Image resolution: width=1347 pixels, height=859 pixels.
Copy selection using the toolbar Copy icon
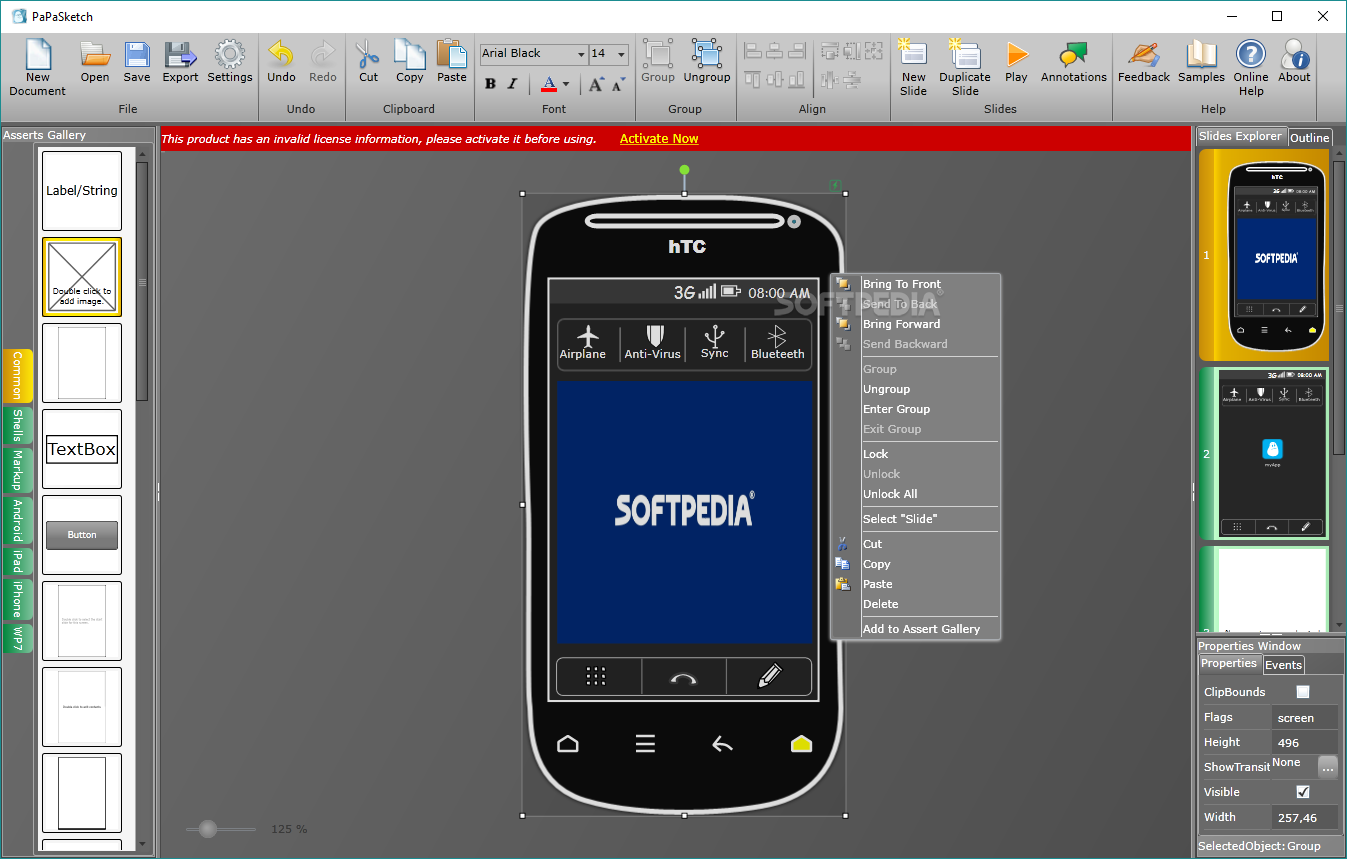[x=409, y=54]
